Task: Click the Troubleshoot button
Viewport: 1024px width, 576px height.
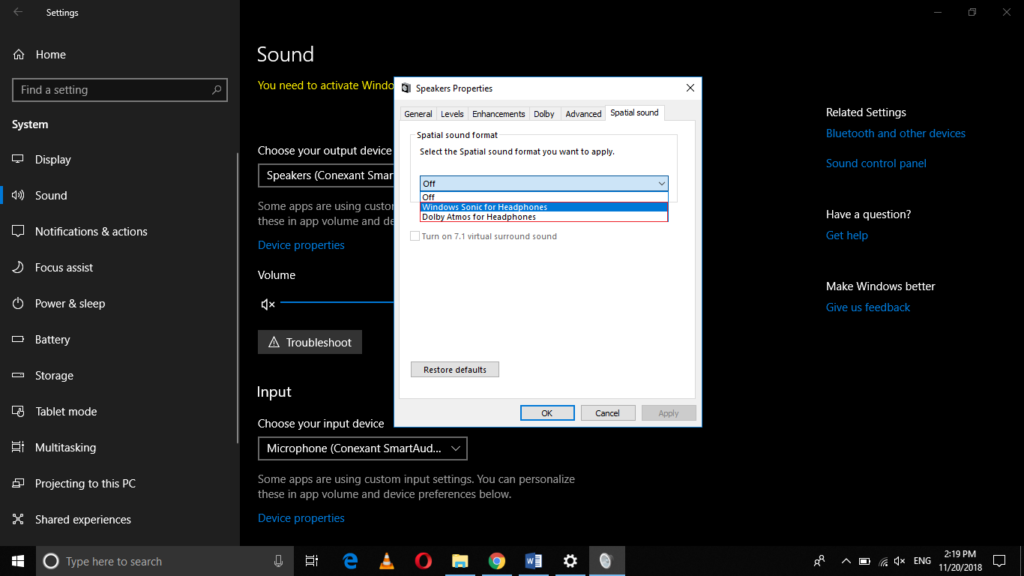Action: [x=310, y=342]
